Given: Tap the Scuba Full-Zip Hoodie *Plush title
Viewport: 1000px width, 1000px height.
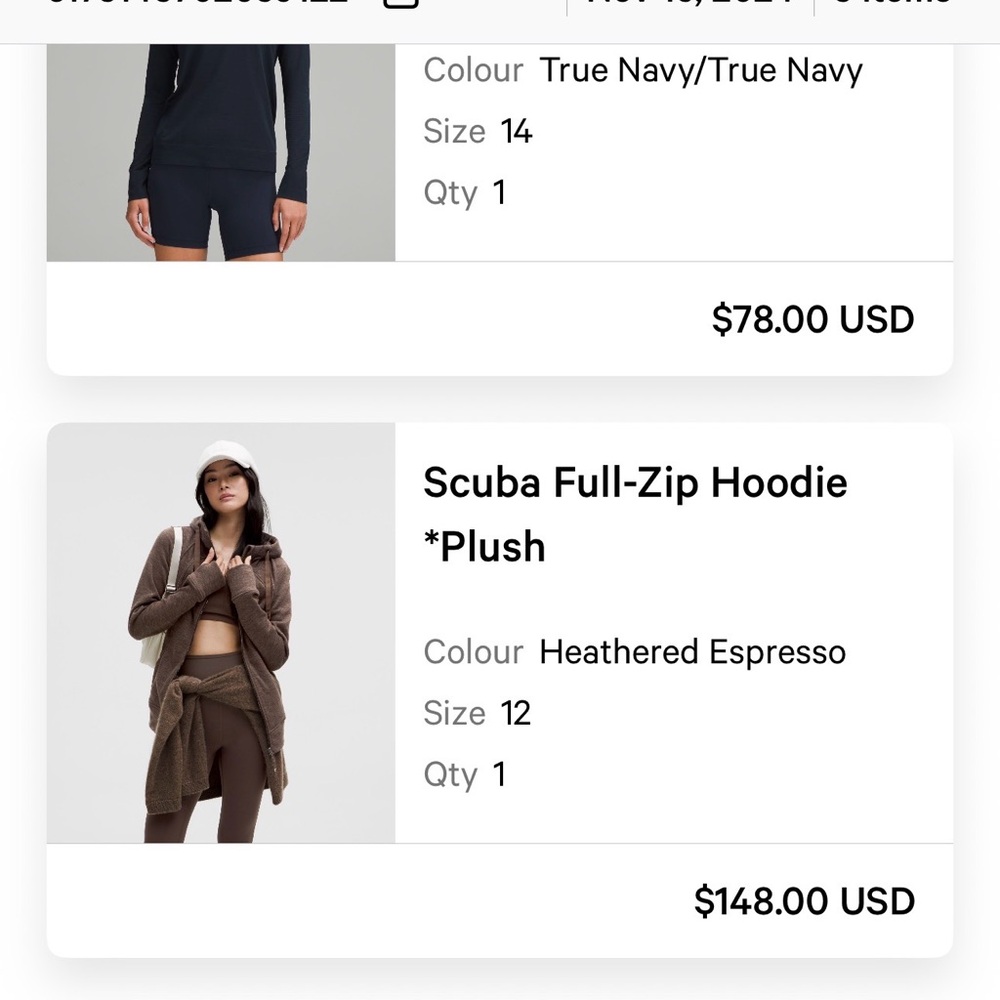Looking at the screenshot, I should point(635,514).
